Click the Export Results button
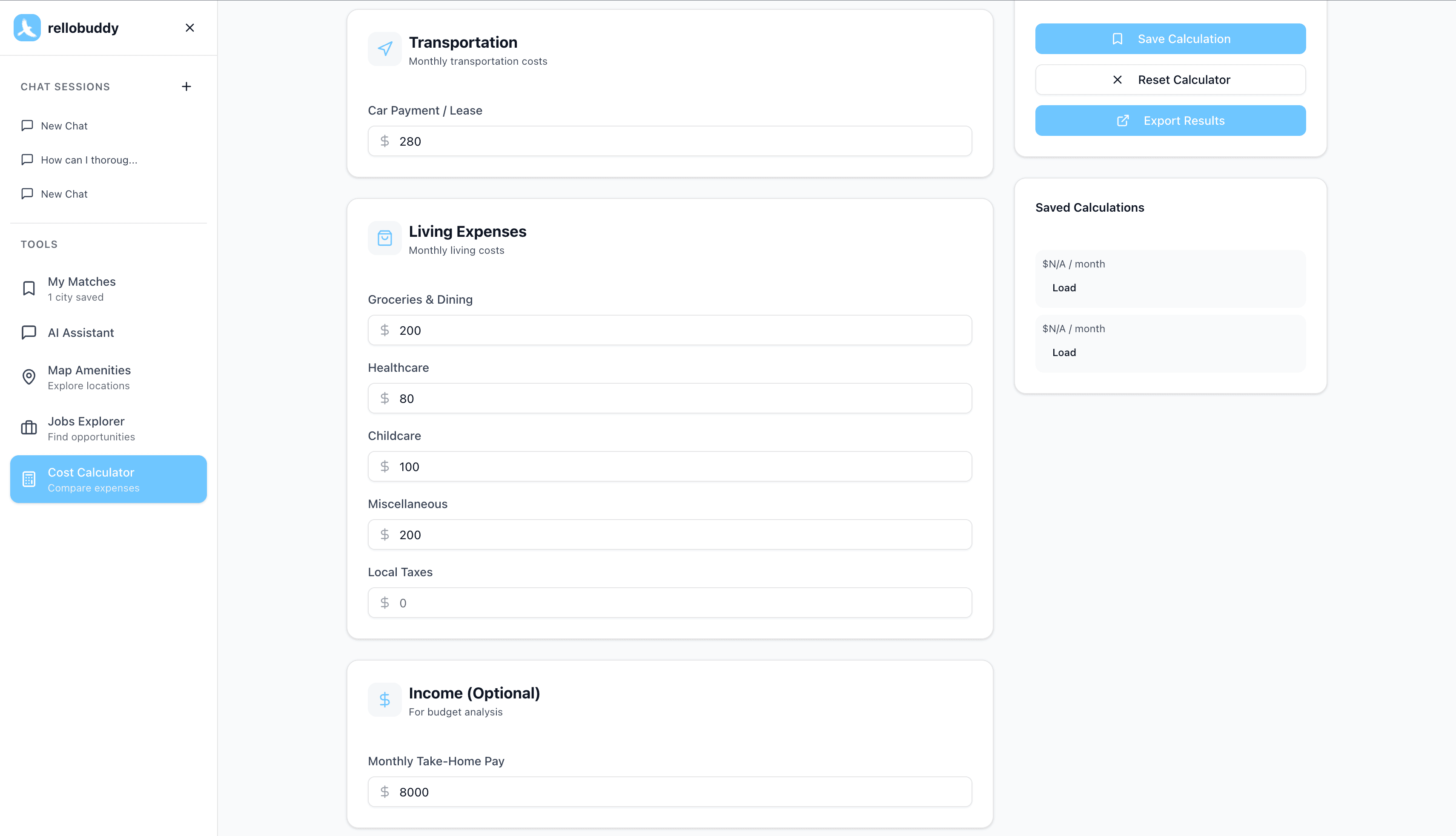The image size is (1456, 836). point(1170,121)
